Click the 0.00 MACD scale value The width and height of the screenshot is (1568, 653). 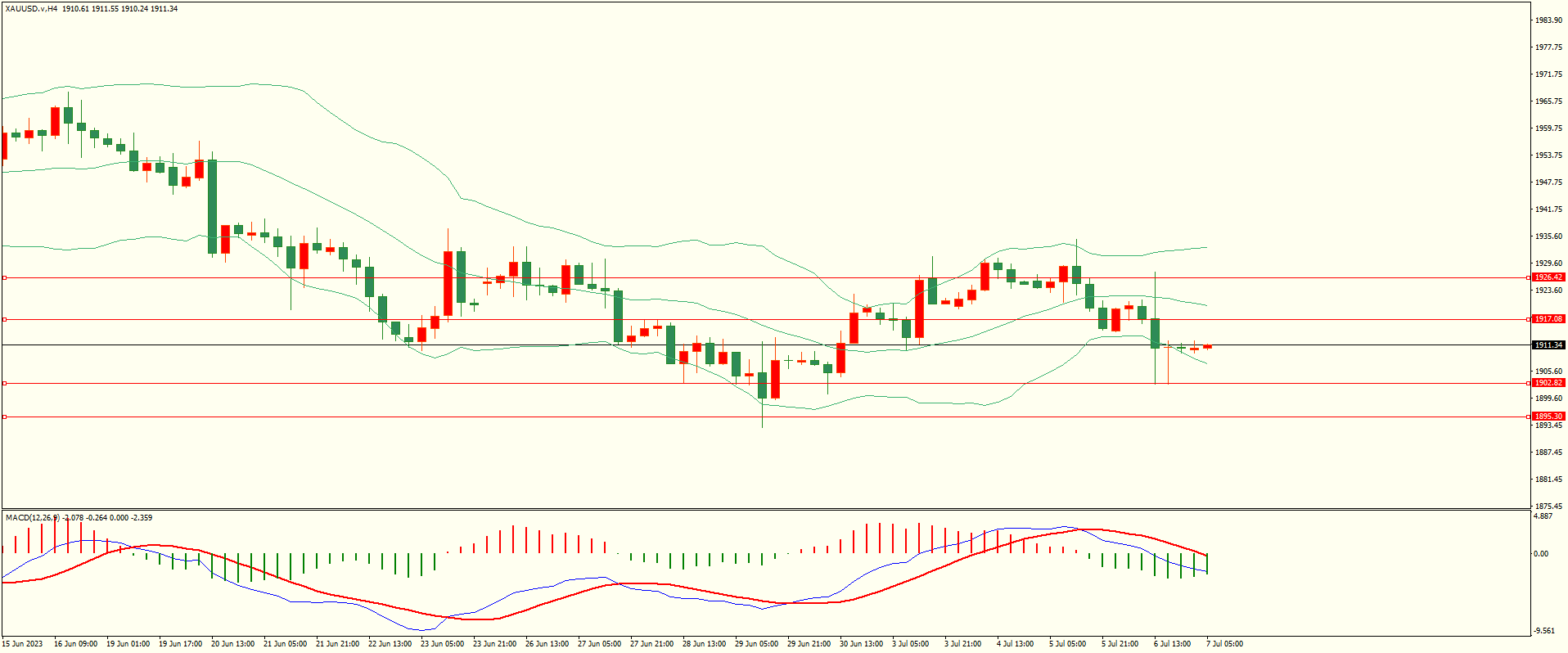tap(1541, 554)
